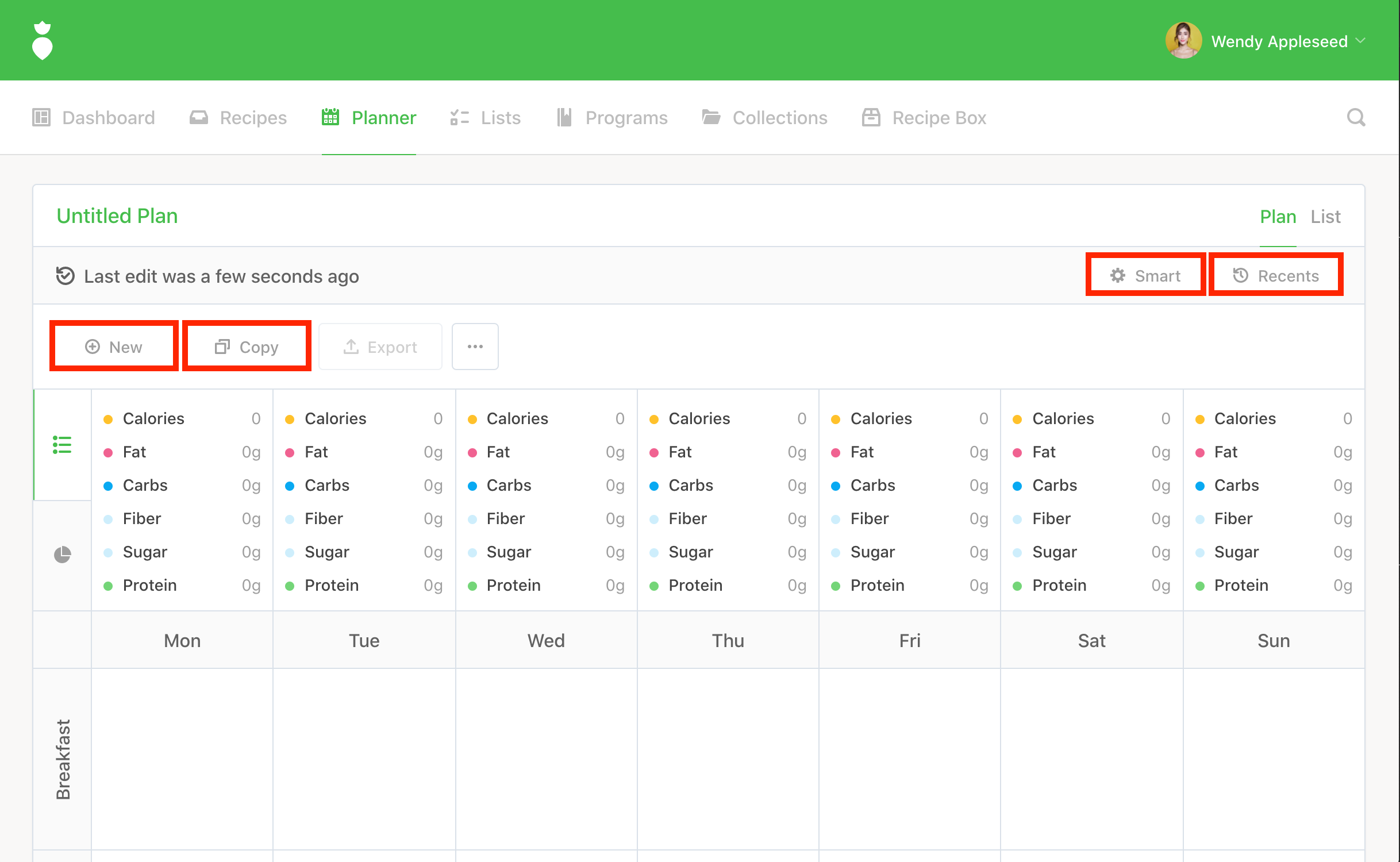The height and width of the screenshot is (862, 1400).
Task: Expand the user account dropdown chevron
Action: (x=1360, y=41)
